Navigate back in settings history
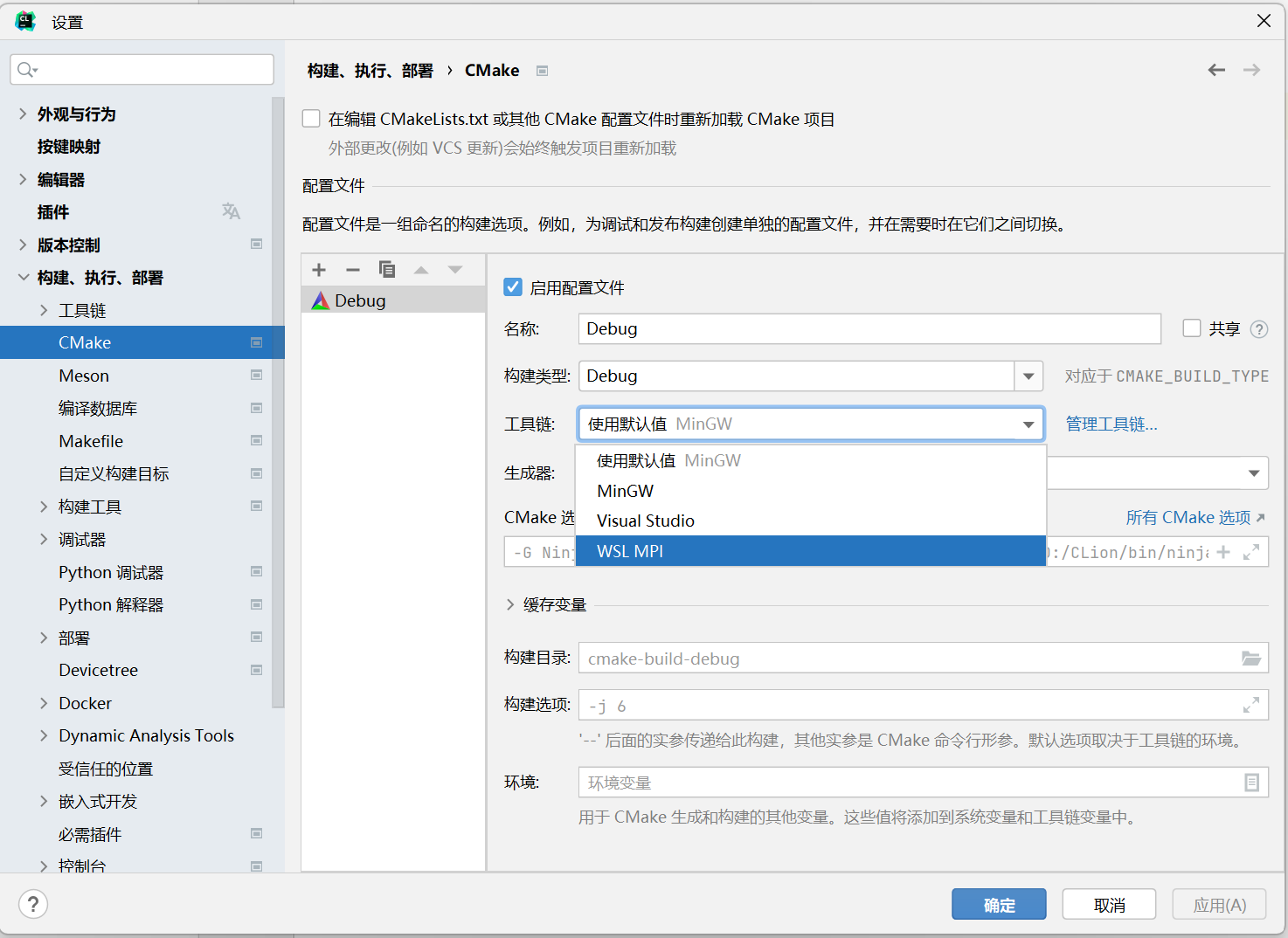This screenshot has width=1288, height=938. point(1216,70)
